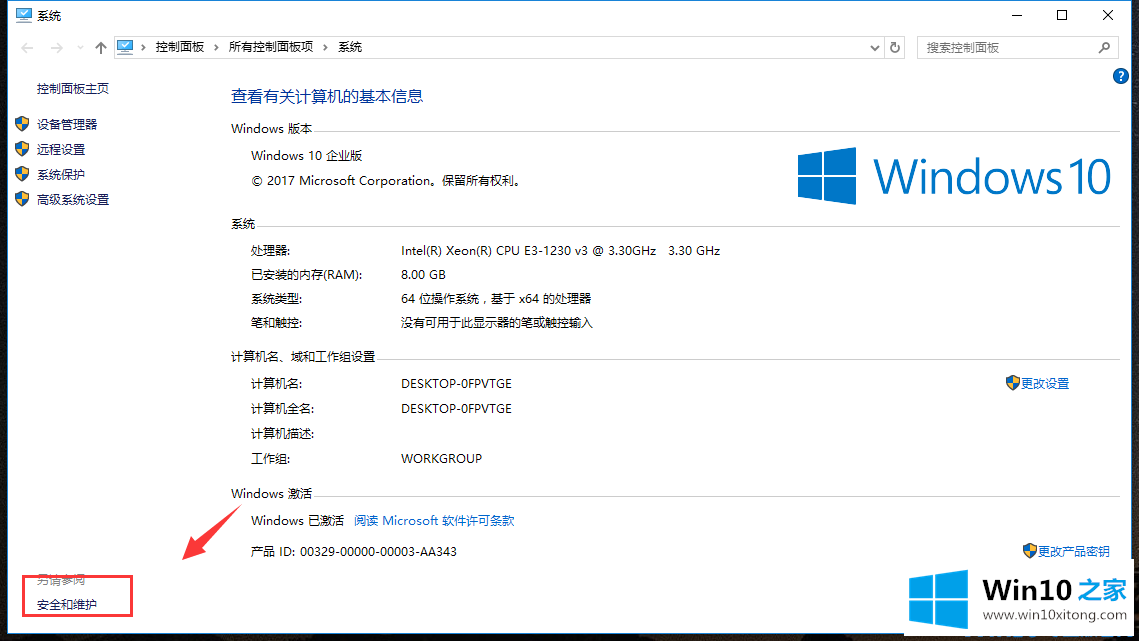The height and width of the screenshot is (641, 1139).
Task: Expand chevron after computer icon in address bar
Action: coord(143,47)
